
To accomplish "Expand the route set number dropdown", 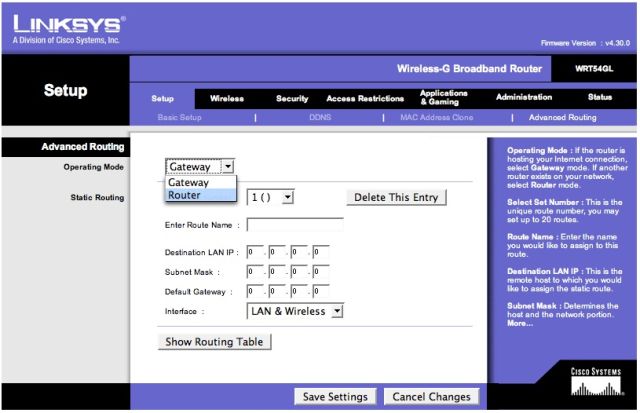I will click(271, 197).
